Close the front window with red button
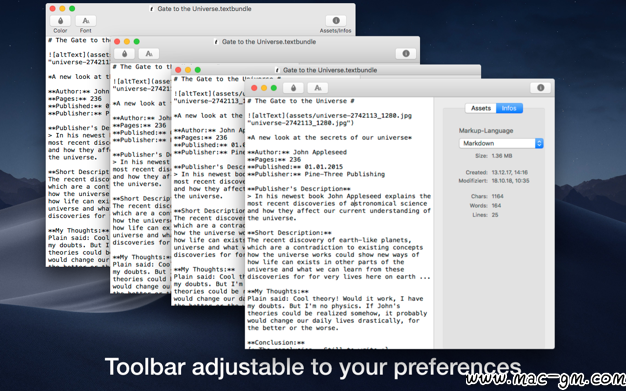Image resolution: width=626 pixels, height=391 pixels. tap(254, 88)
